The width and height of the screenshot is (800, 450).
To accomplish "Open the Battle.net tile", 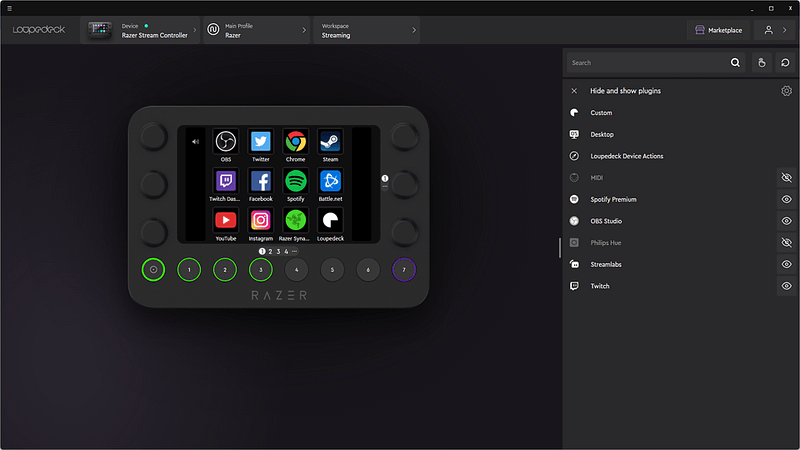I will pyautogui.click(x=330, y=181).
